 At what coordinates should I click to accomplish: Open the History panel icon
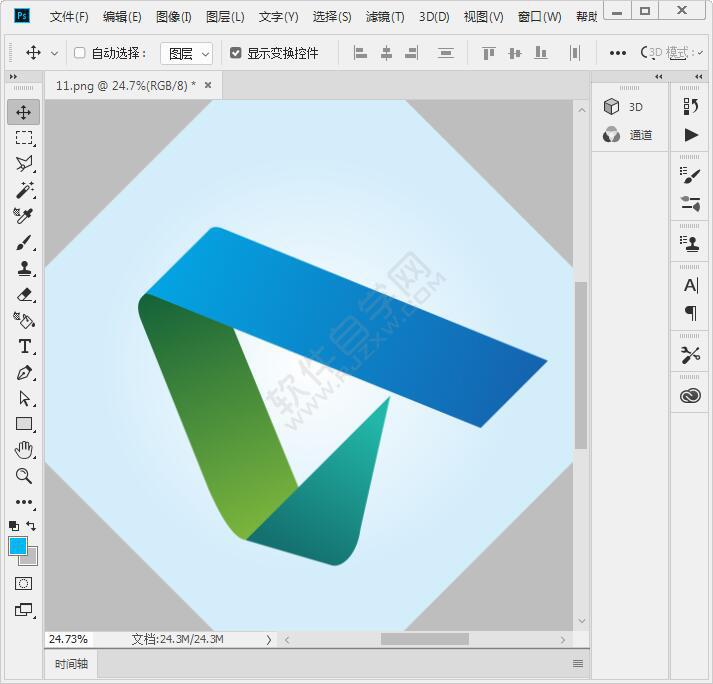tap(690, 106)
